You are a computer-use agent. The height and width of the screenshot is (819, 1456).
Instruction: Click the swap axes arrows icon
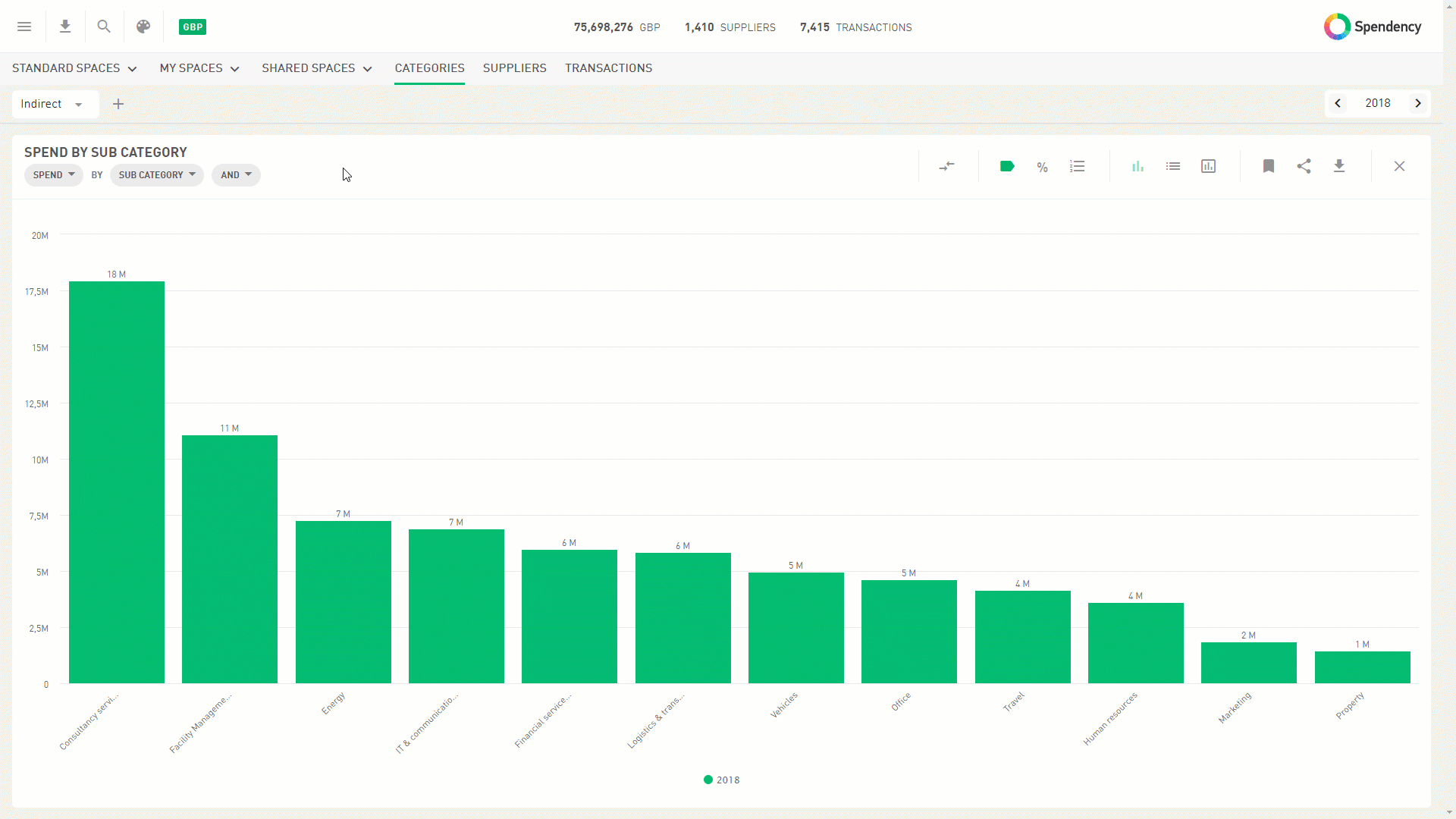click(x=946, y=166)
